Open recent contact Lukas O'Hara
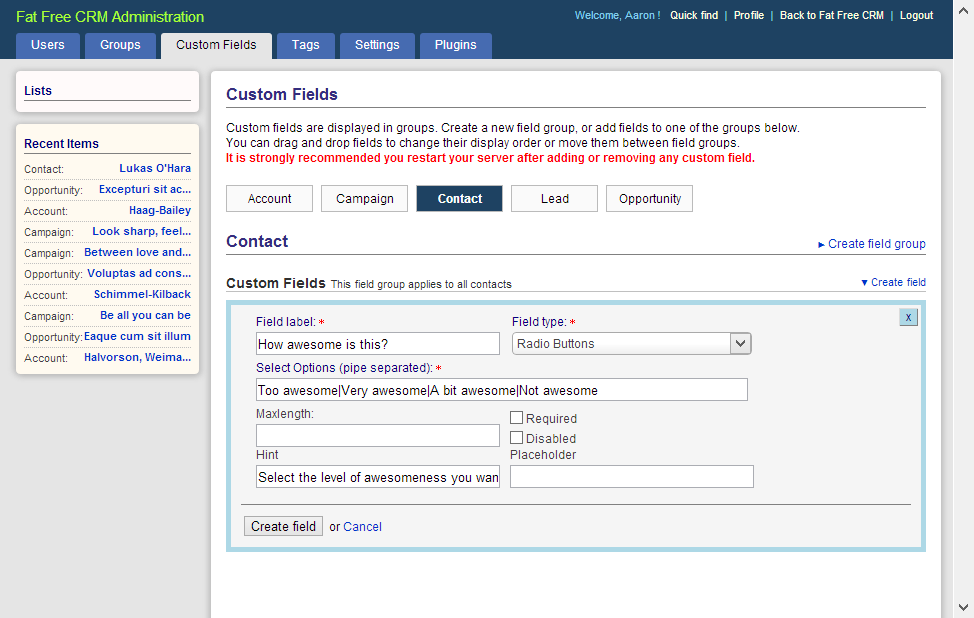The width and height of the screenshot is (974, 618). [x=155, y=169]
